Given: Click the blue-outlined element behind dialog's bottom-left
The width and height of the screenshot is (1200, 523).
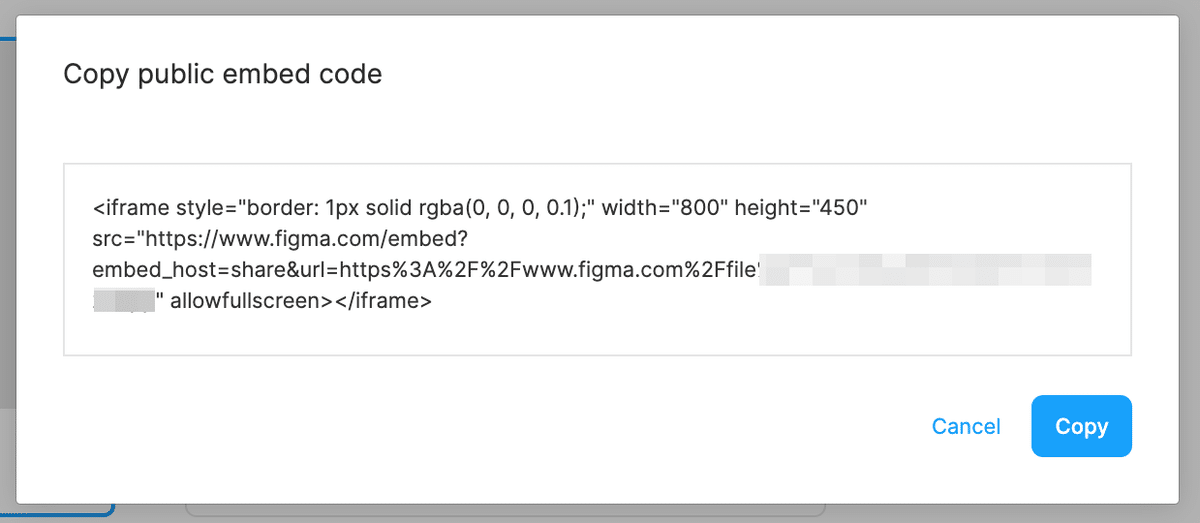Looking at the screenshot, I should click(x=60, y=512).
